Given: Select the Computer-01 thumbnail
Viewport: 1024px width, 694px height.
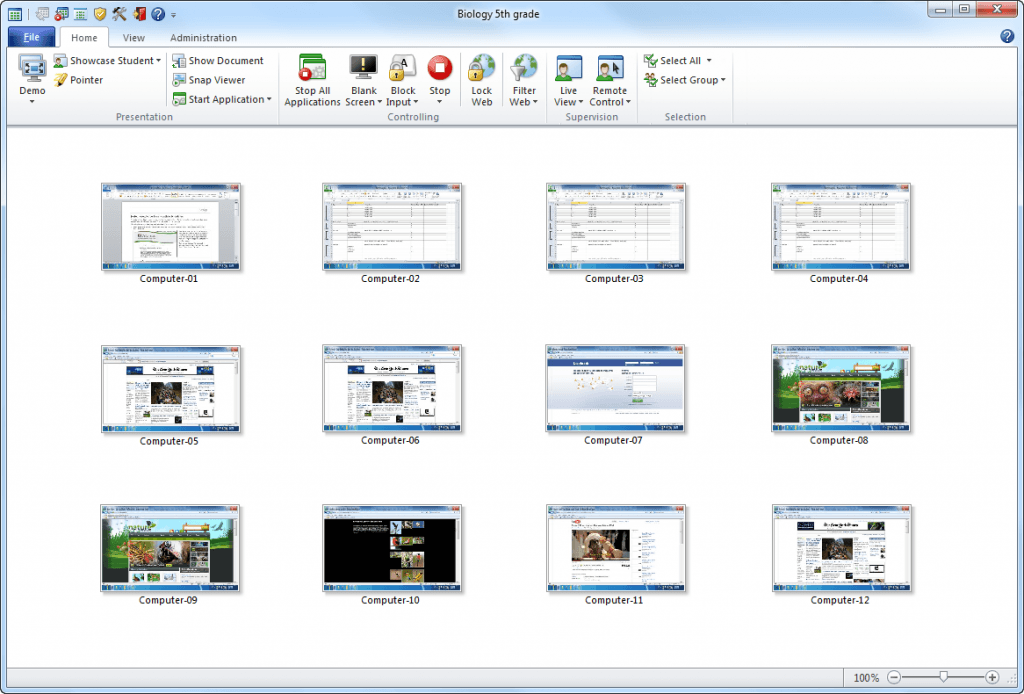Looking at the screenshot, I should (170, 227).
